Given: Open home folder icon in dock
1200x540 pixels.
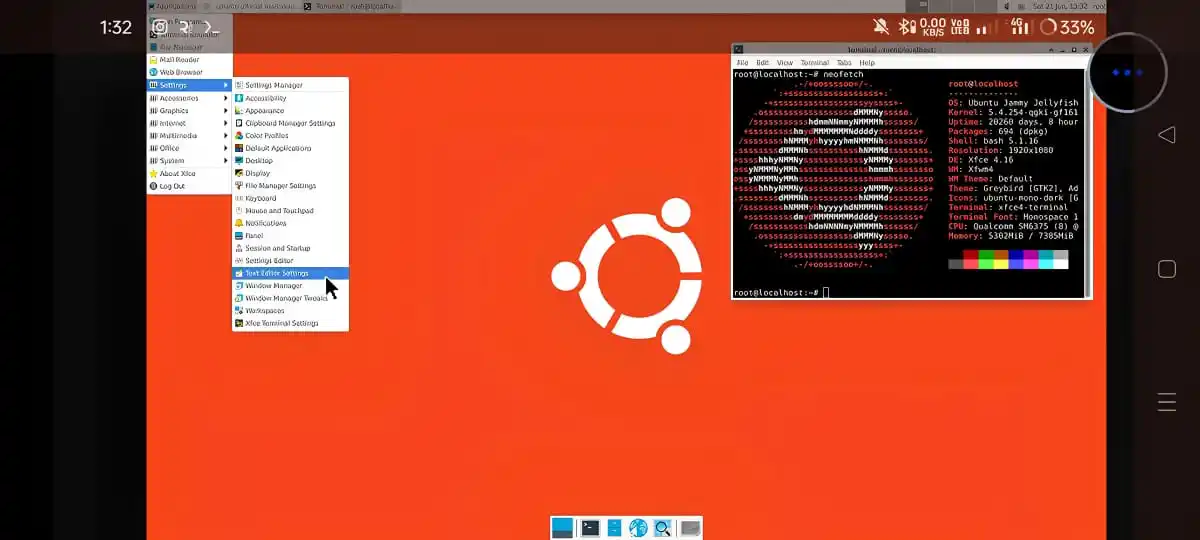Looking at the screenshot, I should [689, 527].
